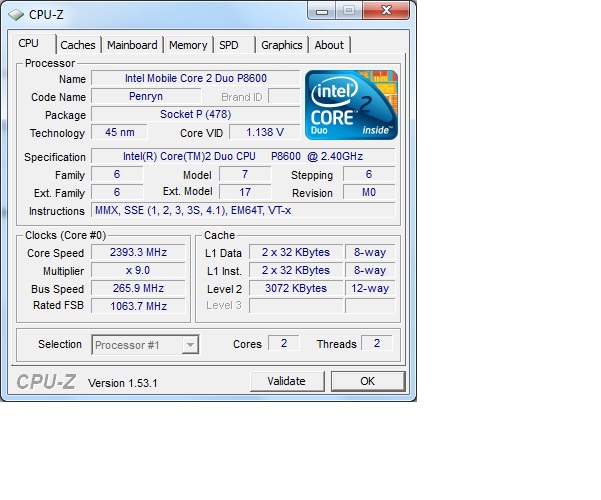Click the L1 Inst. 2 x 32 KBytes value

pyautogui.click(x=296, y=270)
